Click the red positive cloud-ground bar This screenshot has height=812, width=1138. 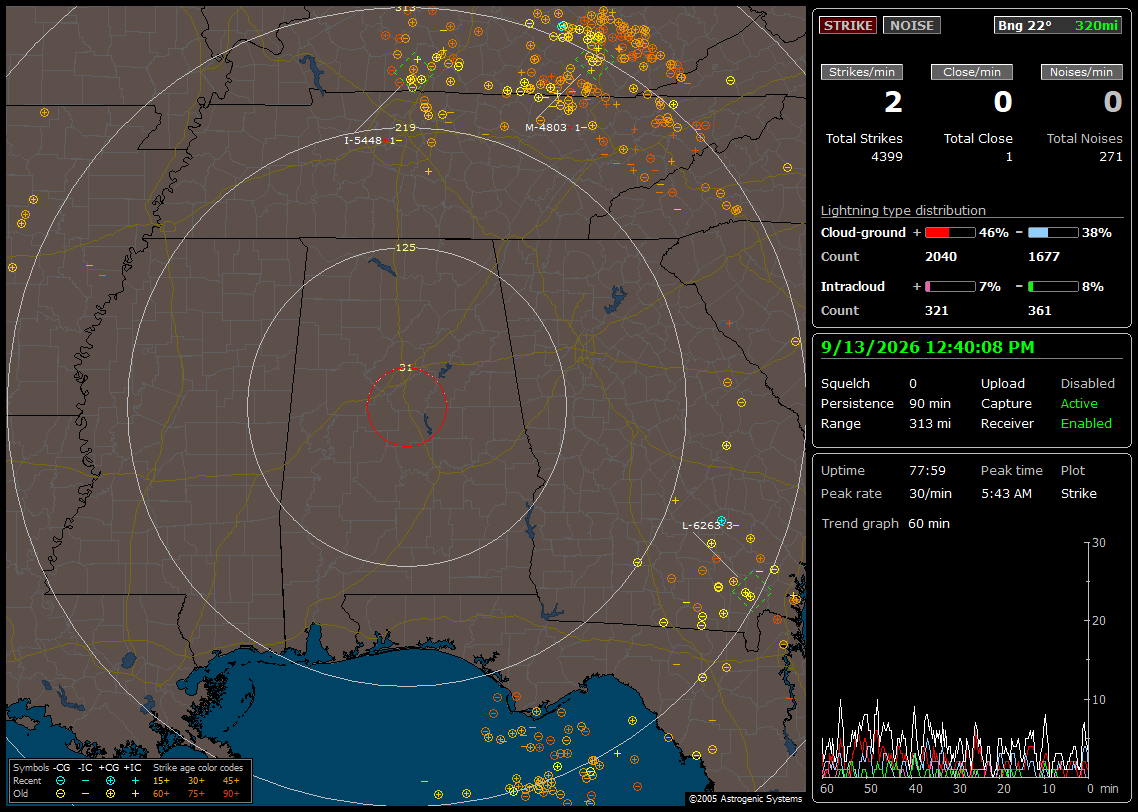click(x=950, y=233)
